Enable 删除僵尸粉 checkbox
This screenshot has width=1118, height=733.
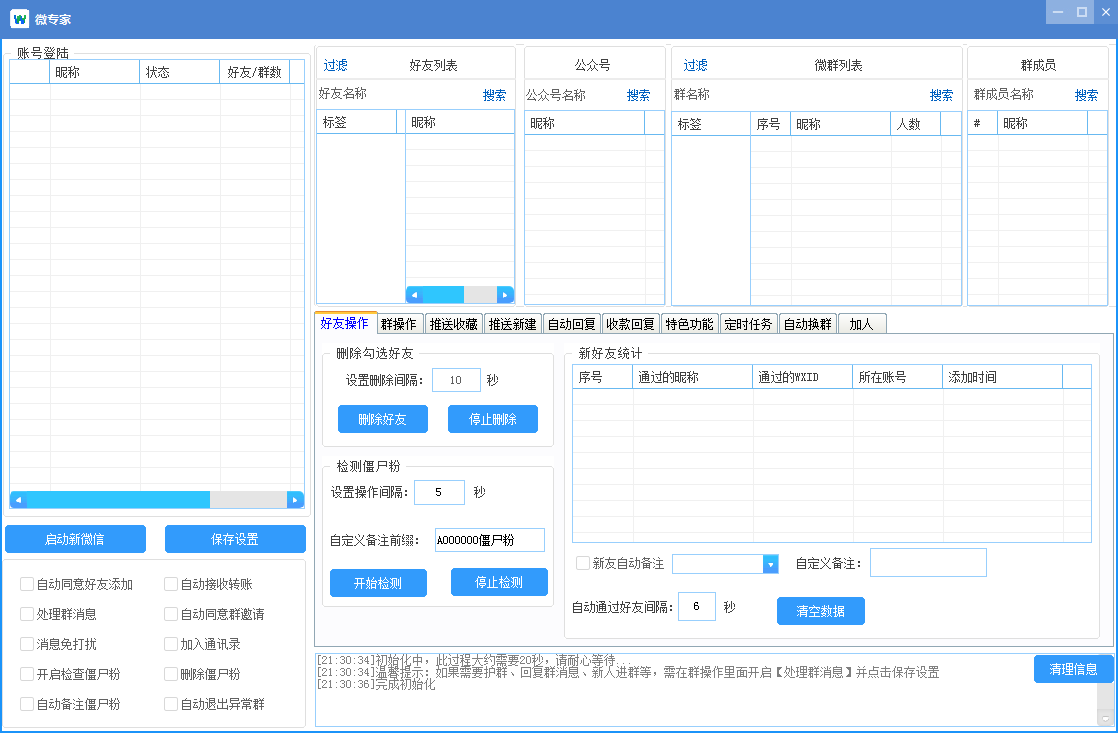point(171,674)
